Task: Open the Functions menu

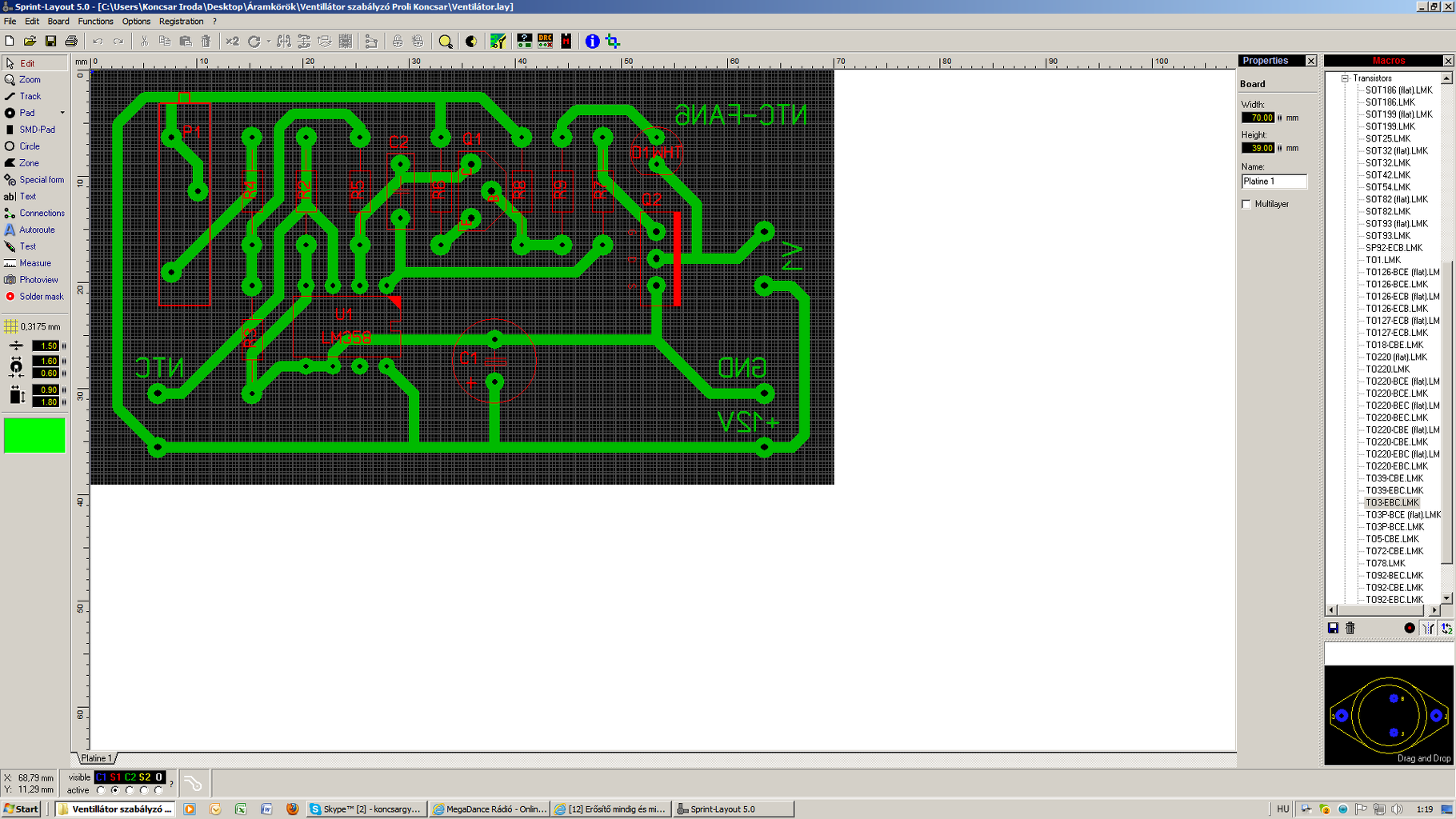Action: coord(95,22)
